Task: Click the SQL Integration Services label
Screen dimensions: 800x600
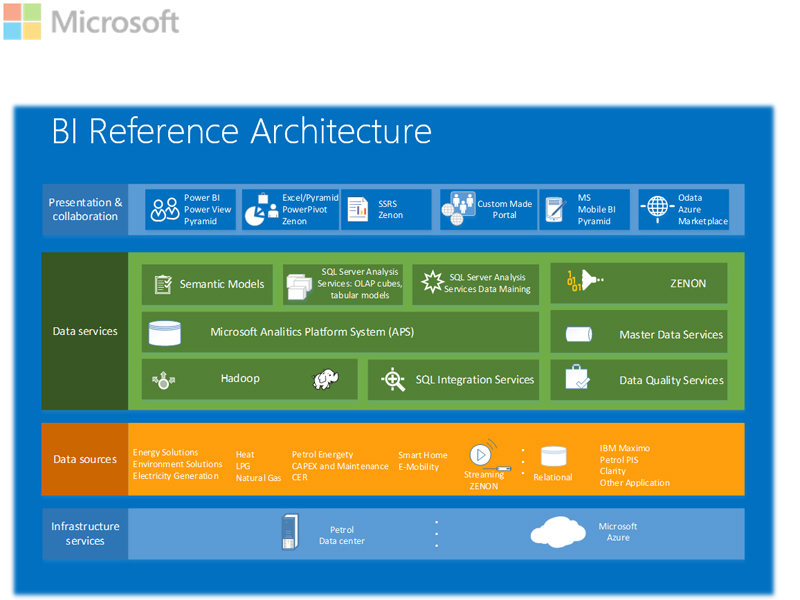Action: pyautogui.click(x=474, y=380)
